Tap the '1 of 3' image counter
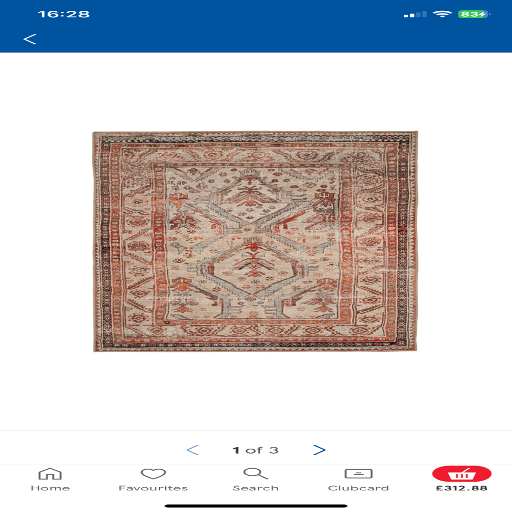This screenshot has width=512, height=512. (x=256, y=450)
